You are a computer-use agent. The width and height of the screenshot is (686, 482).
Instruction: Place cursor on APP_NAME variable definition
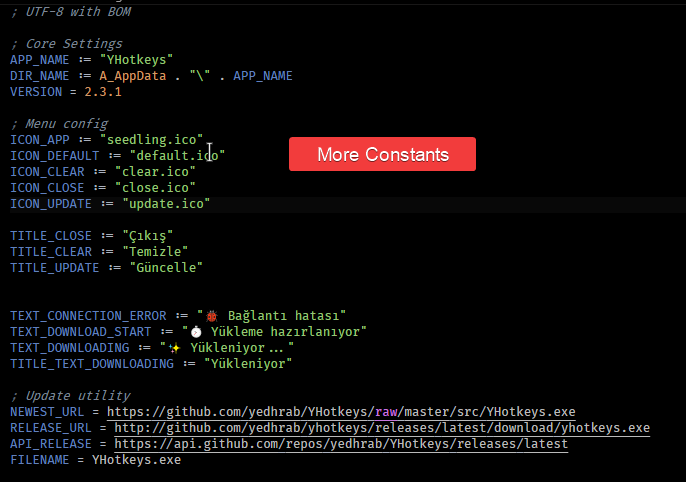coord(40,60)
